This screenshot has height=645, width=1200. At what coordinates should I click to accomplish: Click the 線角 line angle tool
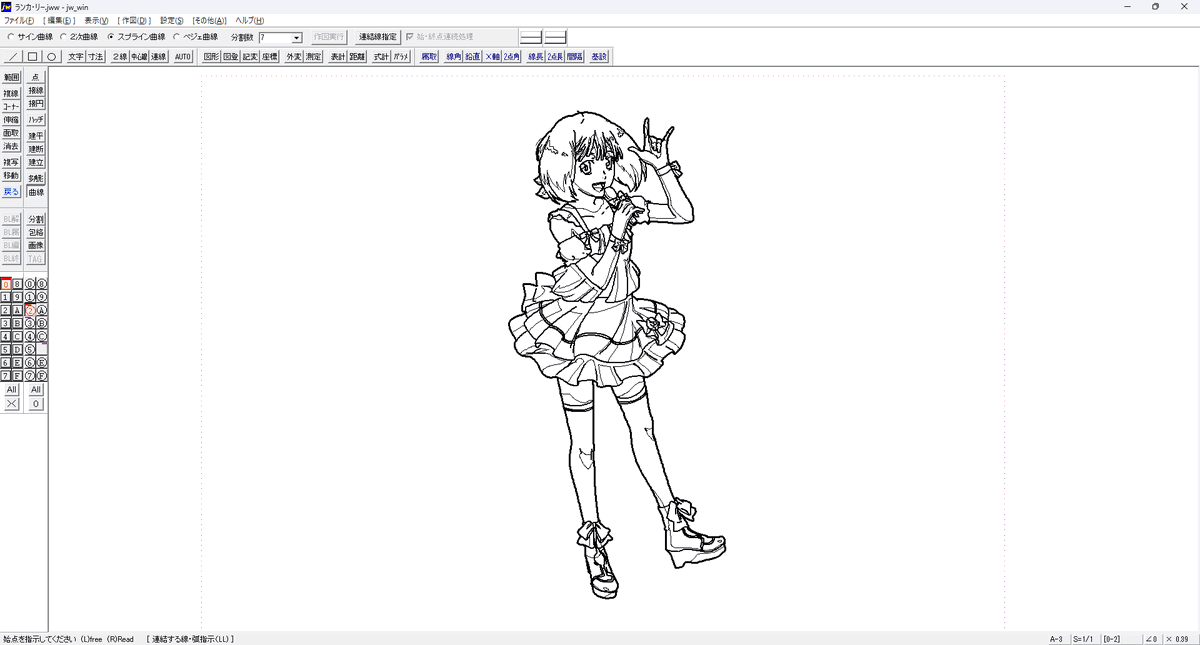click(x=454, y=57)
